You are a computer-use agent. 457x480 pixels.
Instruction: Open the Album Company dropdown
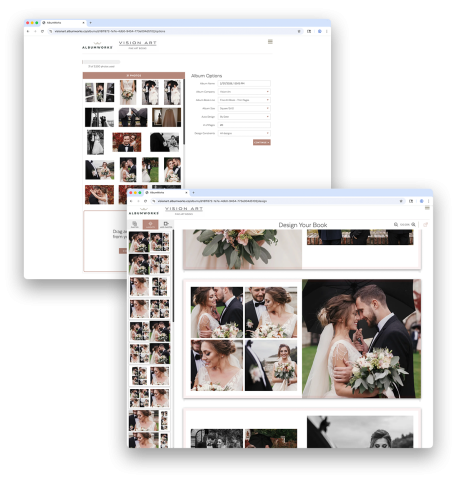tap(244, 92)
